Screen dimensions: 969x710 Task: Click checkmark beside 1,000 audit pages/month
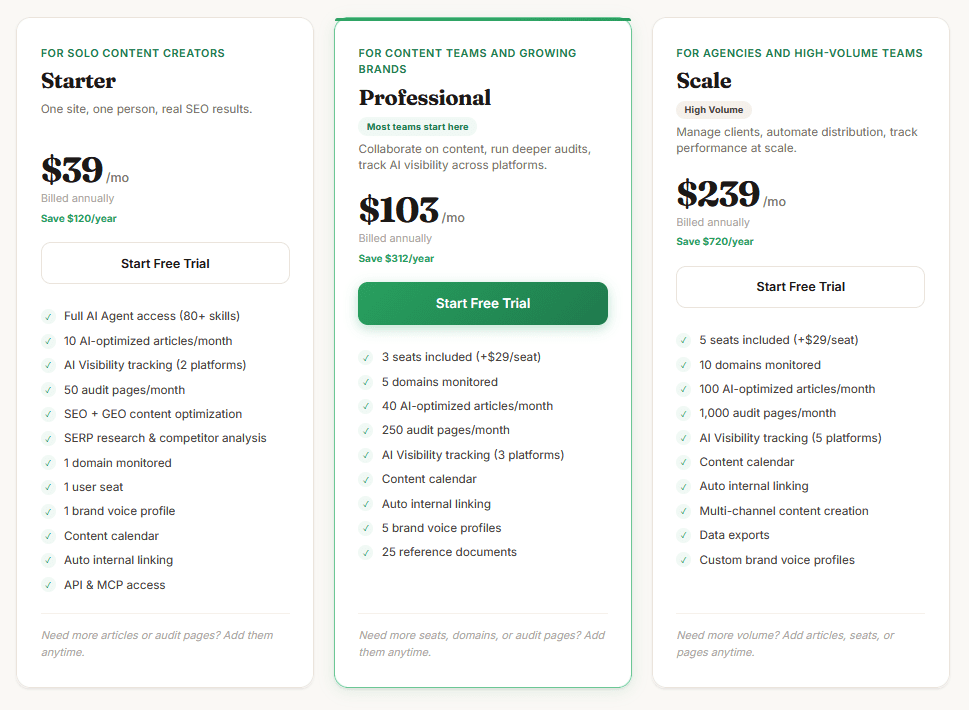click(683, 413)
